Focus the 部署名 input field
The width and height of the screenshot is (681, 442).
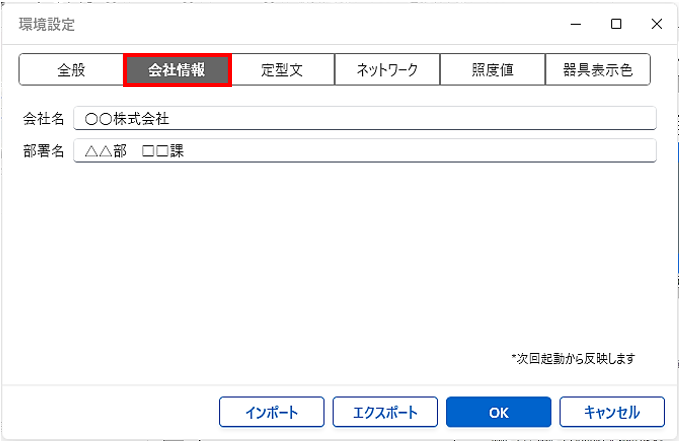[365, 151]
